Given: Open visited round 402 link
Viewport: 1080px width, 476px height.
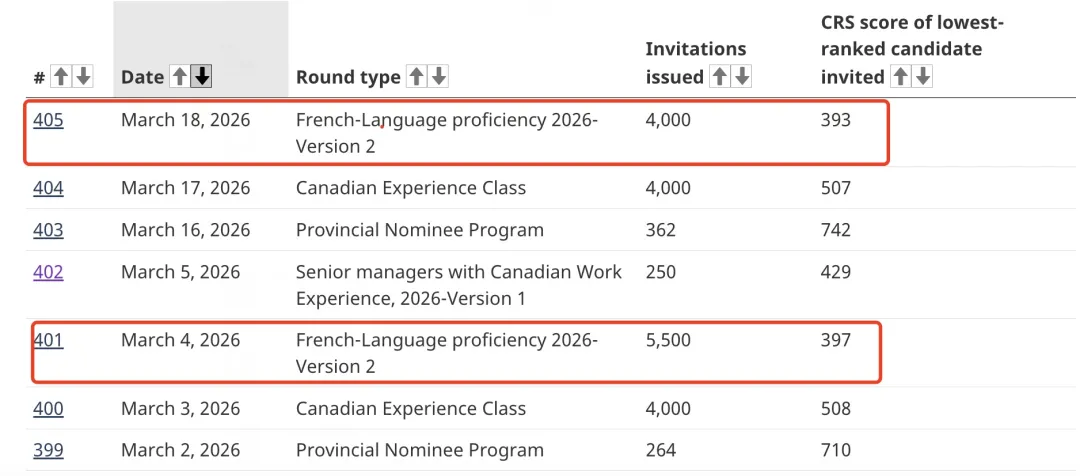Looking at the screenshot, I should click(x=48, y=272).
